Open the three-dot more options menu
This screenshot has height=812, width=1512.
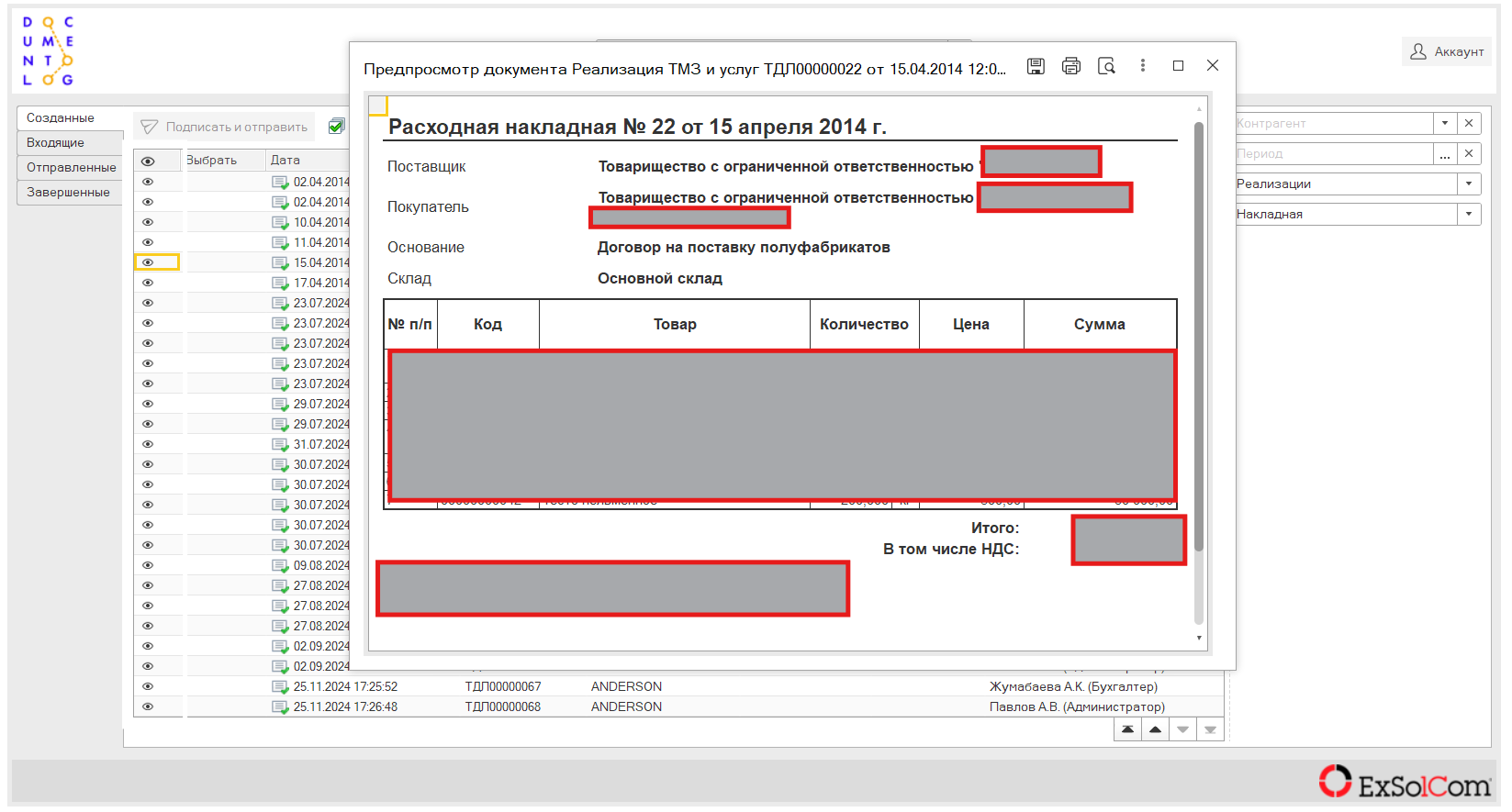[1142, 66]
